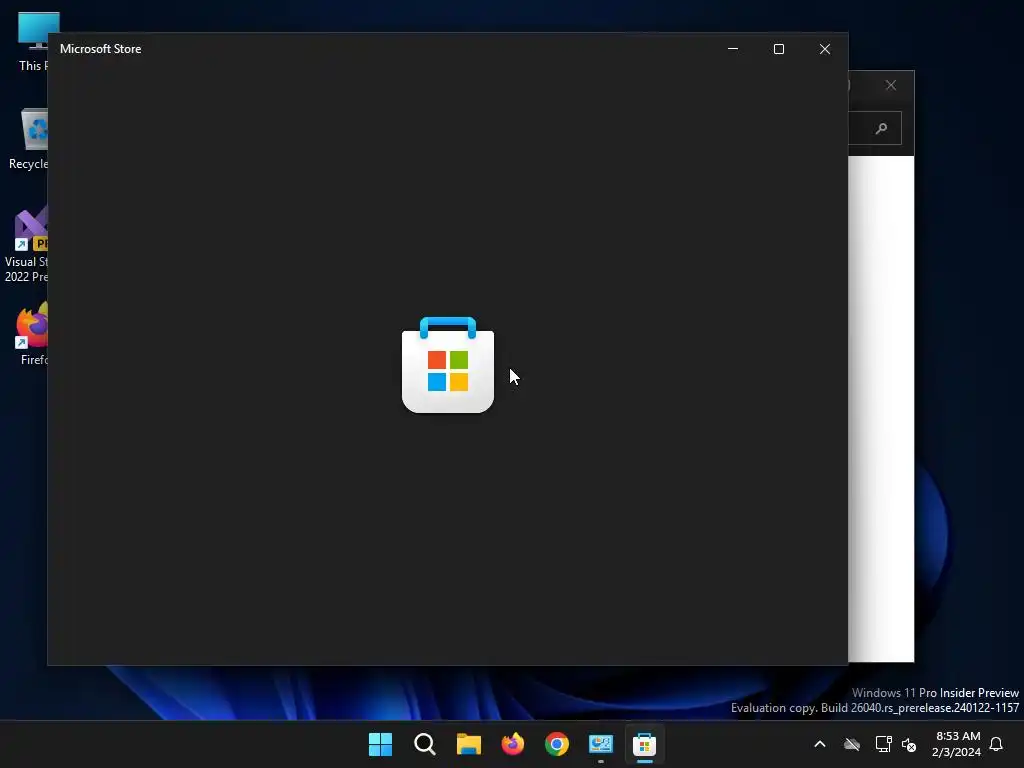Select the Visual Studio 2022 Preview shortcut
Screen dimensions: 1024x768
coord(26,244)
